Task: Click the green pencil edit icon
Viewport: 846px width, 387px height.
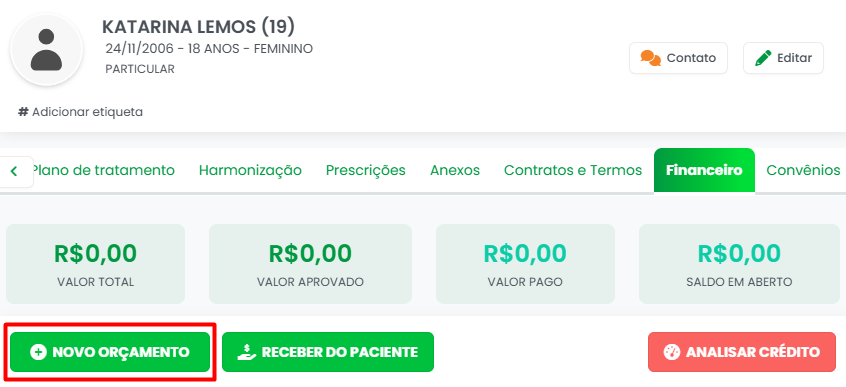Action: click(763, 58)
